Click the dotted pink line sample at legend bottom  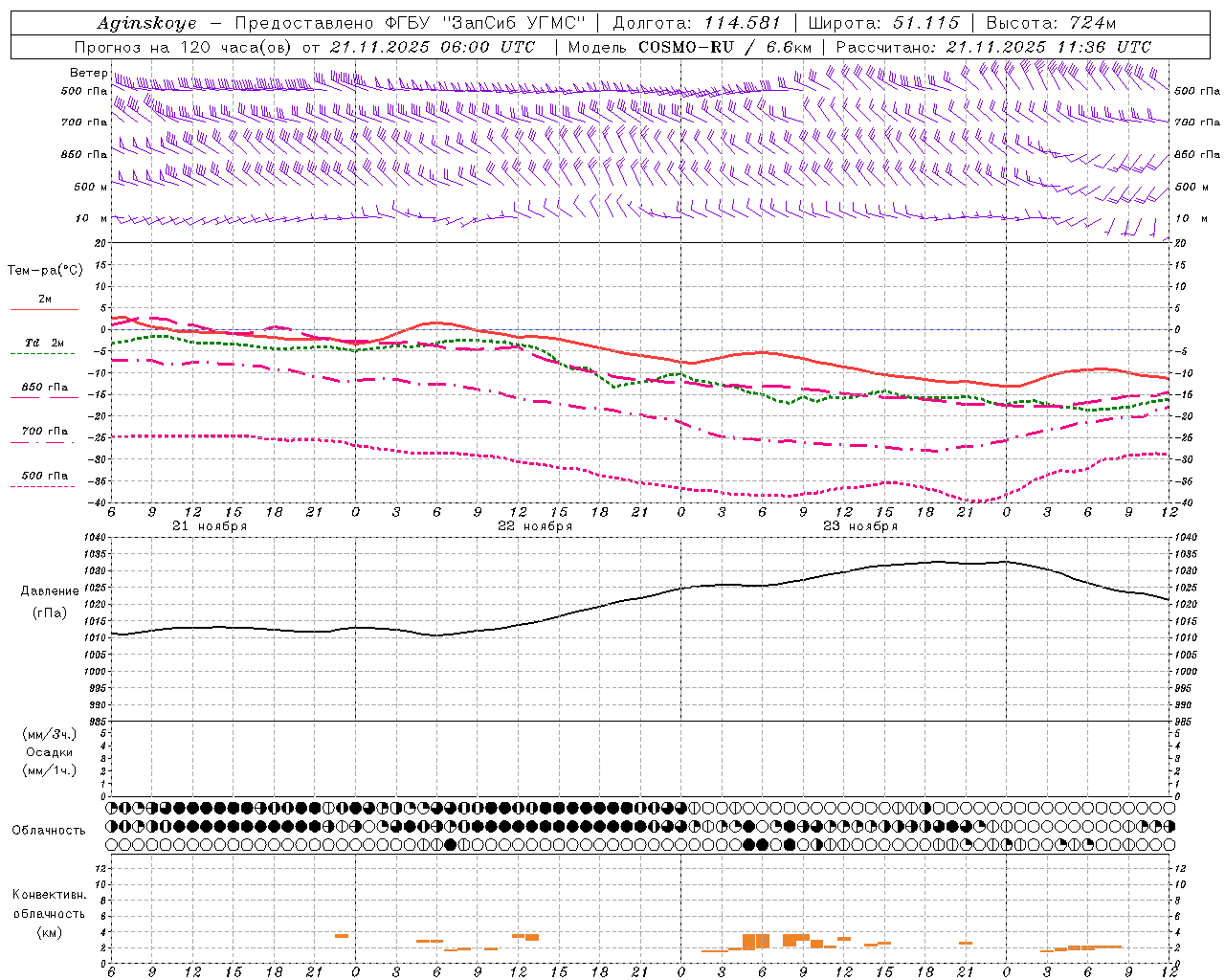(x=44, y=486)
